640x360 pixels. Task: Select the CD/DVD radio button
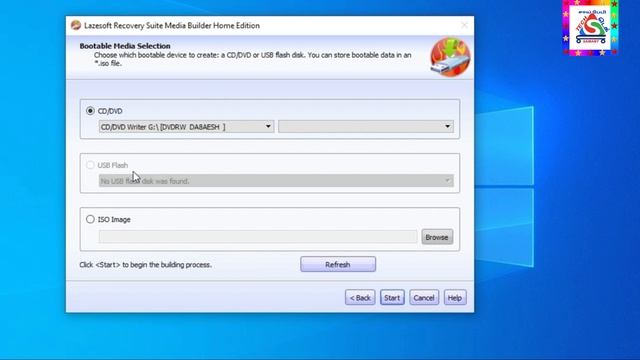(x=90, y=111)
